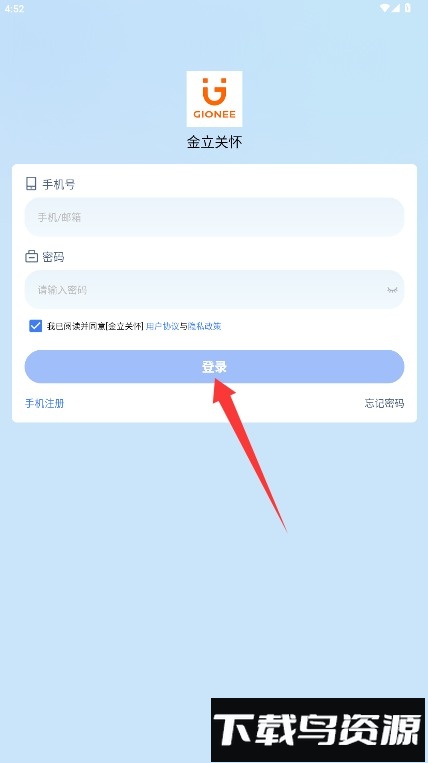The height and width of the screenshot is (763, 428).
Task: Tap the 手机号 field label
Action: click(58, 184)
